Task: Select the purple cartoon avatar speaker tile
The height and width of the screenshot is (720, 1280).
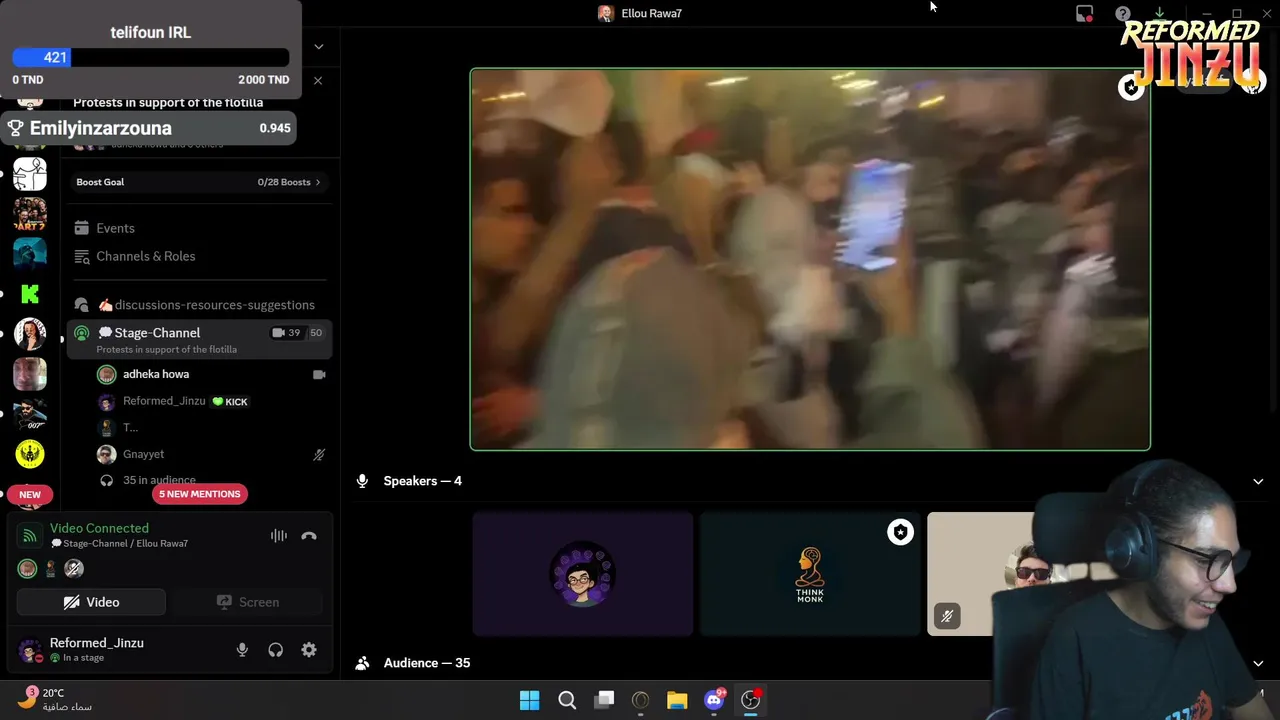Action: click(583, 574)
